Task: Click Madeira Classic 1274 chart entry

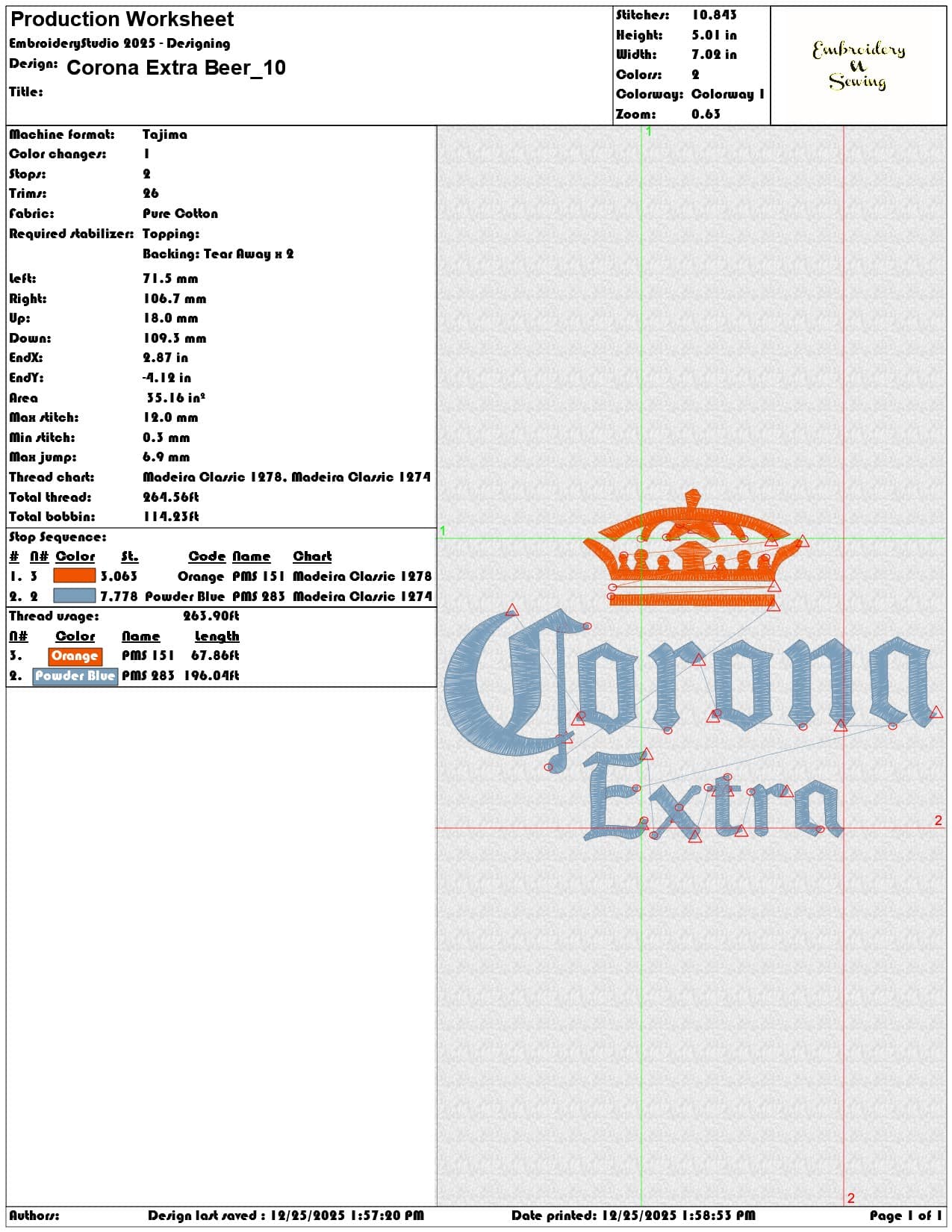Action: [362, 597]
